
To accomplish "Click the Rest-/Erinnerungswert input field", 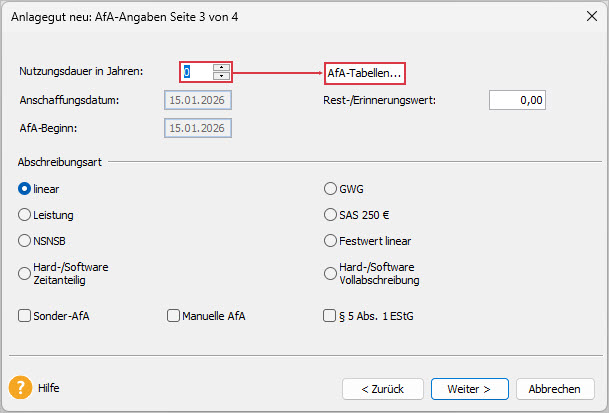I will (517, 100).
